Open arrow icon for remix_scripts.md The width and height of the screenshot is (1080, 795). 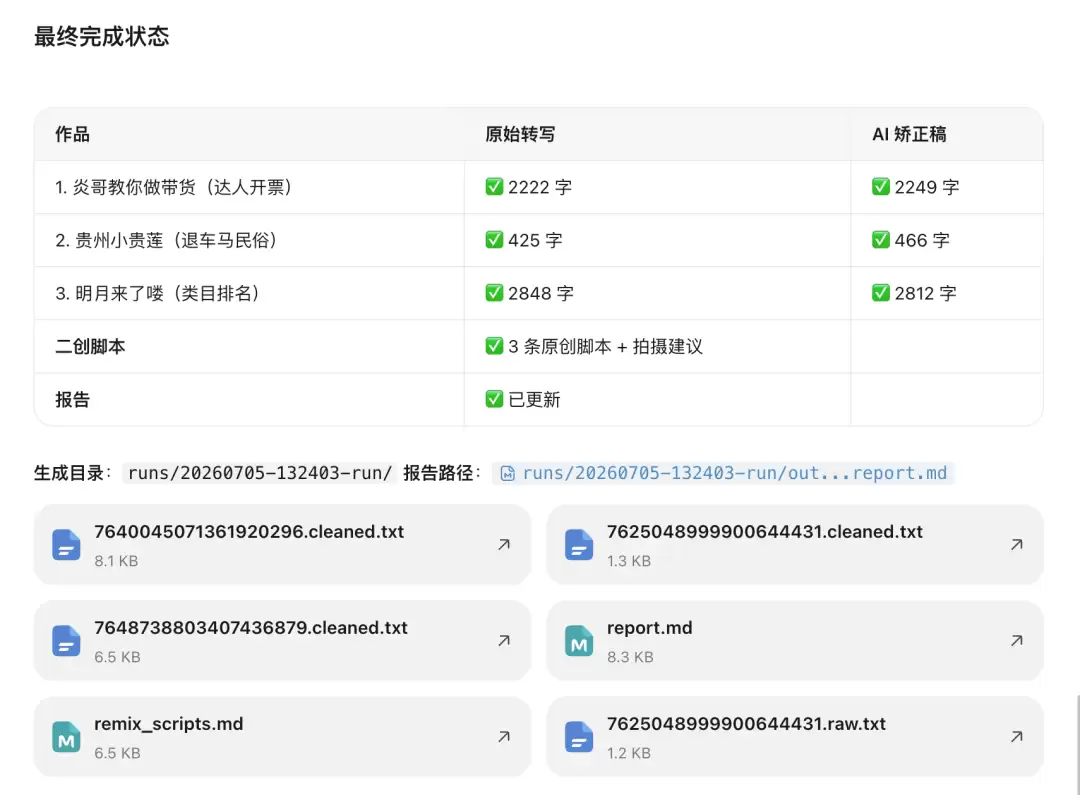504,736
